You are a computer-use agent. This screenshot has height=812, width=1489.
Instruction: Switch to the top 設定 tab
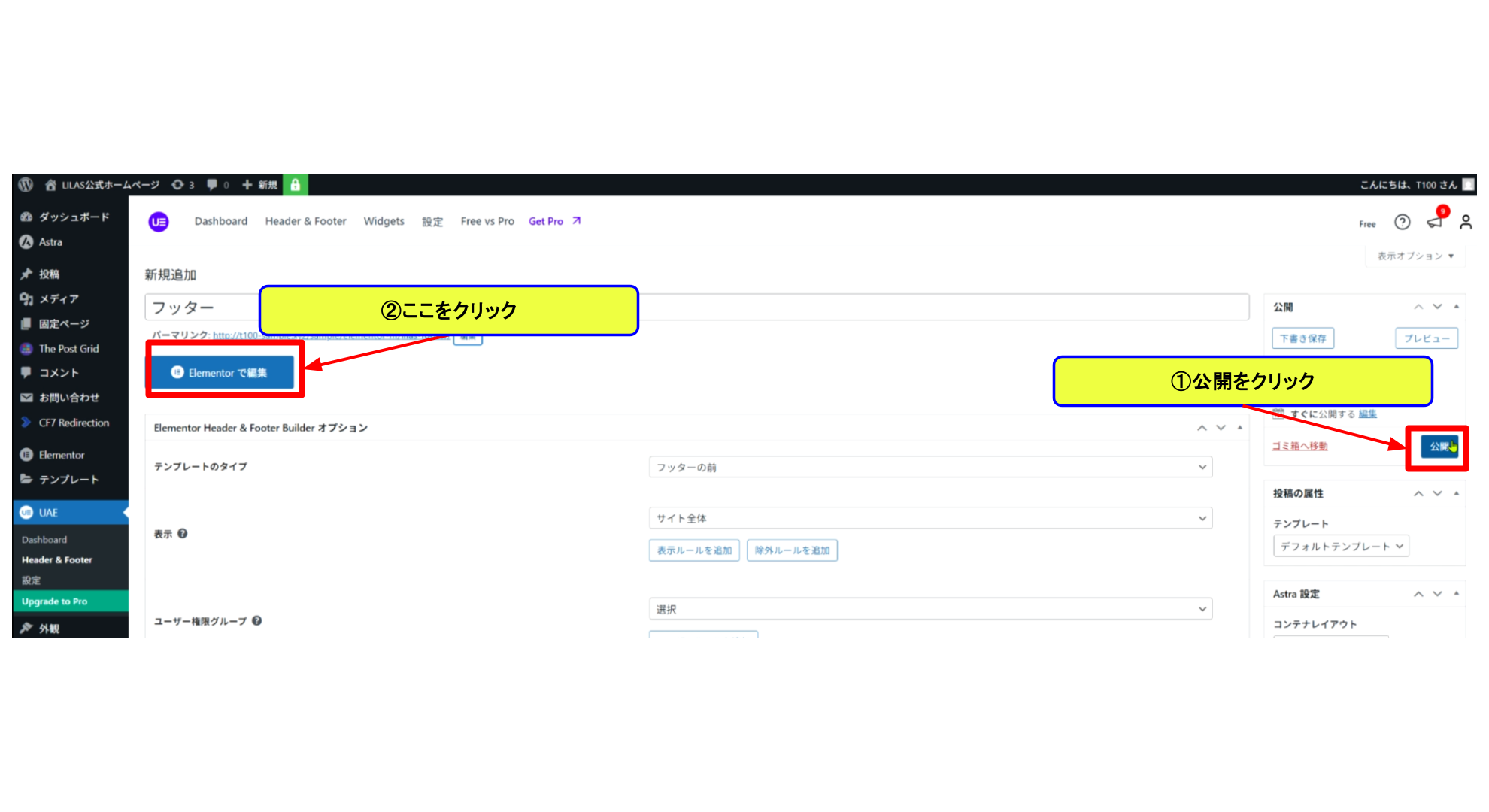point(432,222)
